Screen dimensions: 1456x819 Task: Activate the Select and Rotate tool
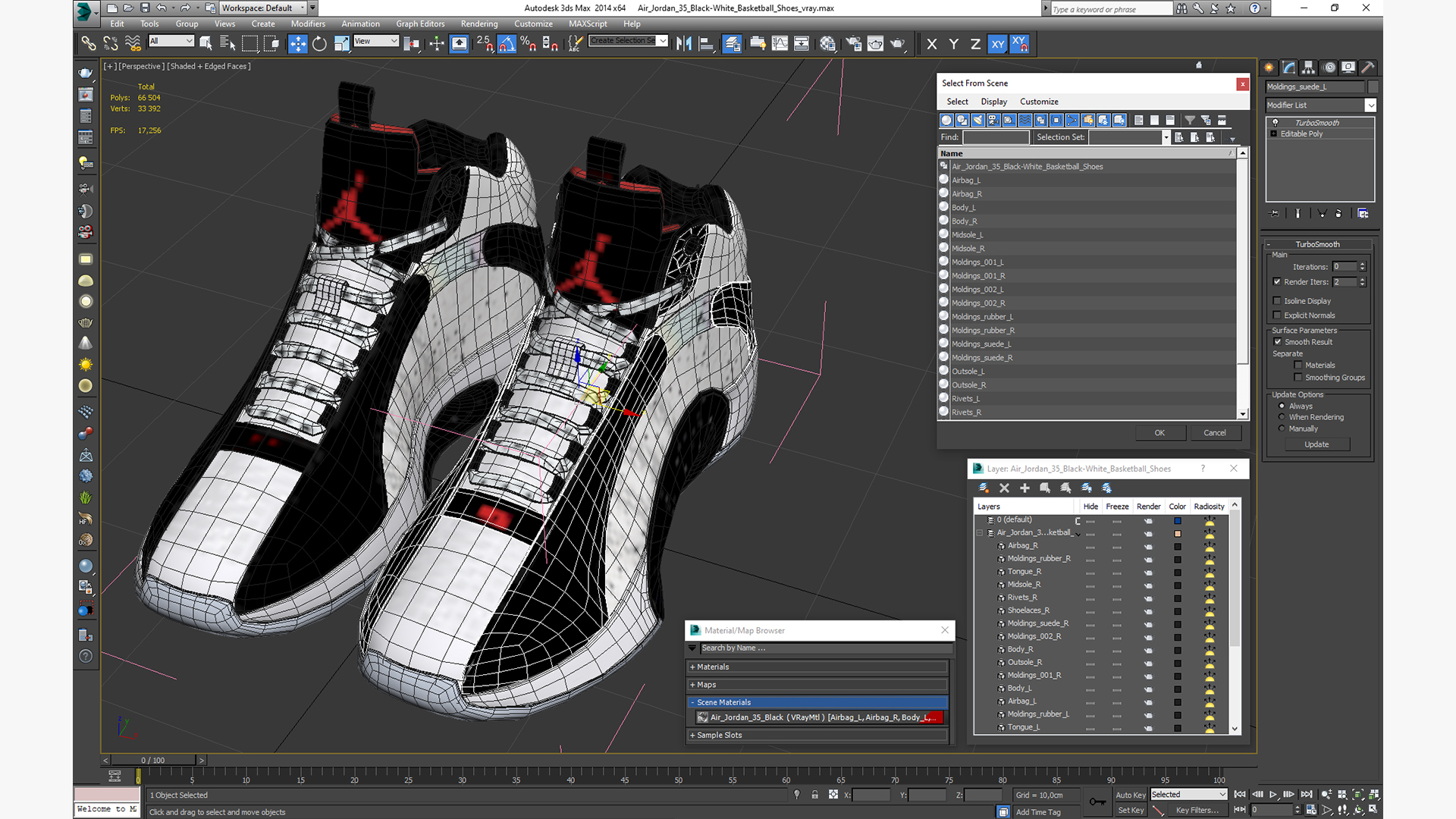coord(319,44)
